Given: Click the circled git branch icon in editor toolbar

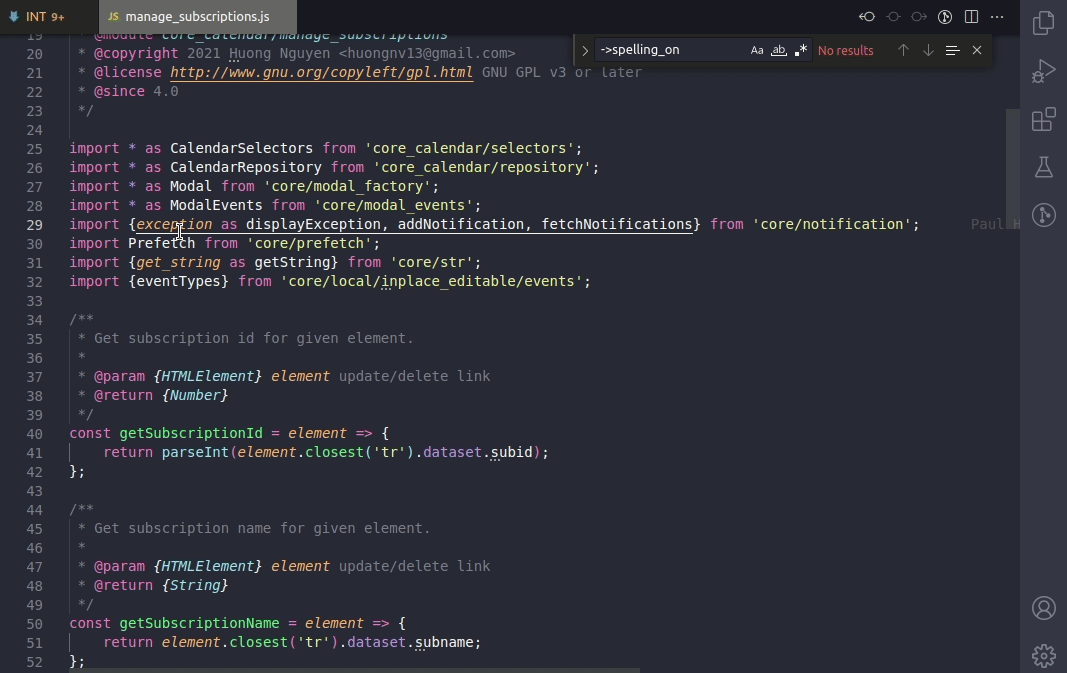Looking at the screenshot, I should 945,17.
